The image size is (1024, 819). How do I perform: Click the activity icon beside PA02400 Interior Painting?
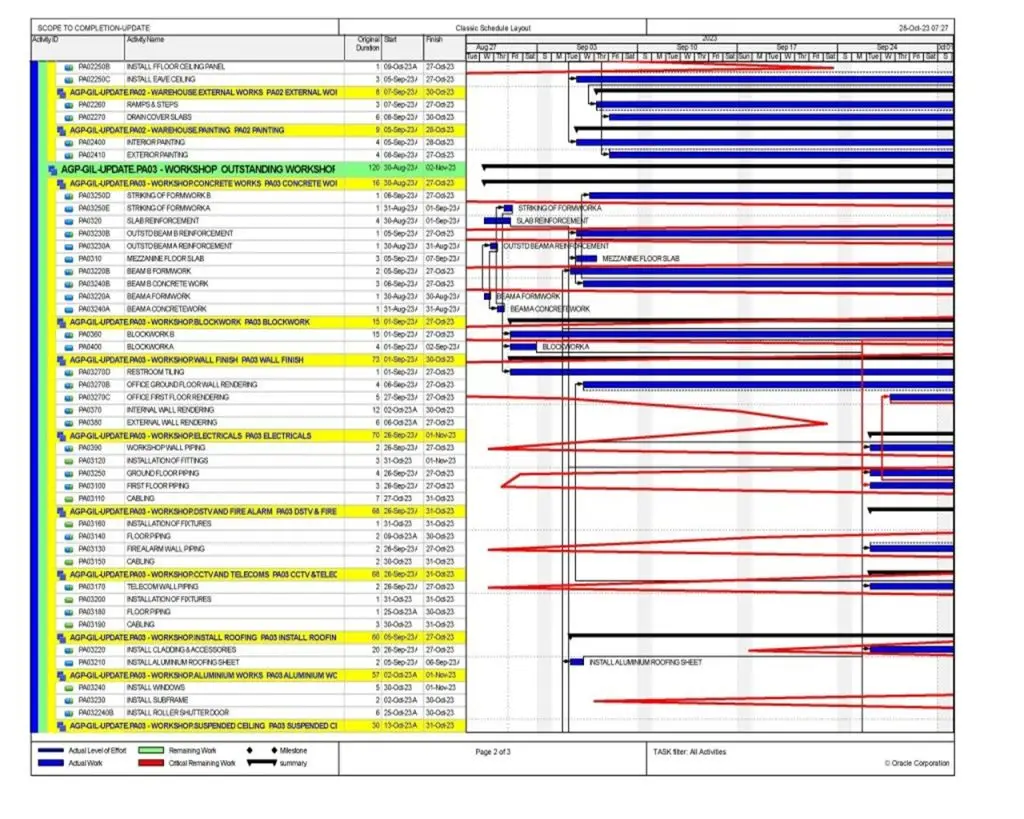[x=69, y=143]
